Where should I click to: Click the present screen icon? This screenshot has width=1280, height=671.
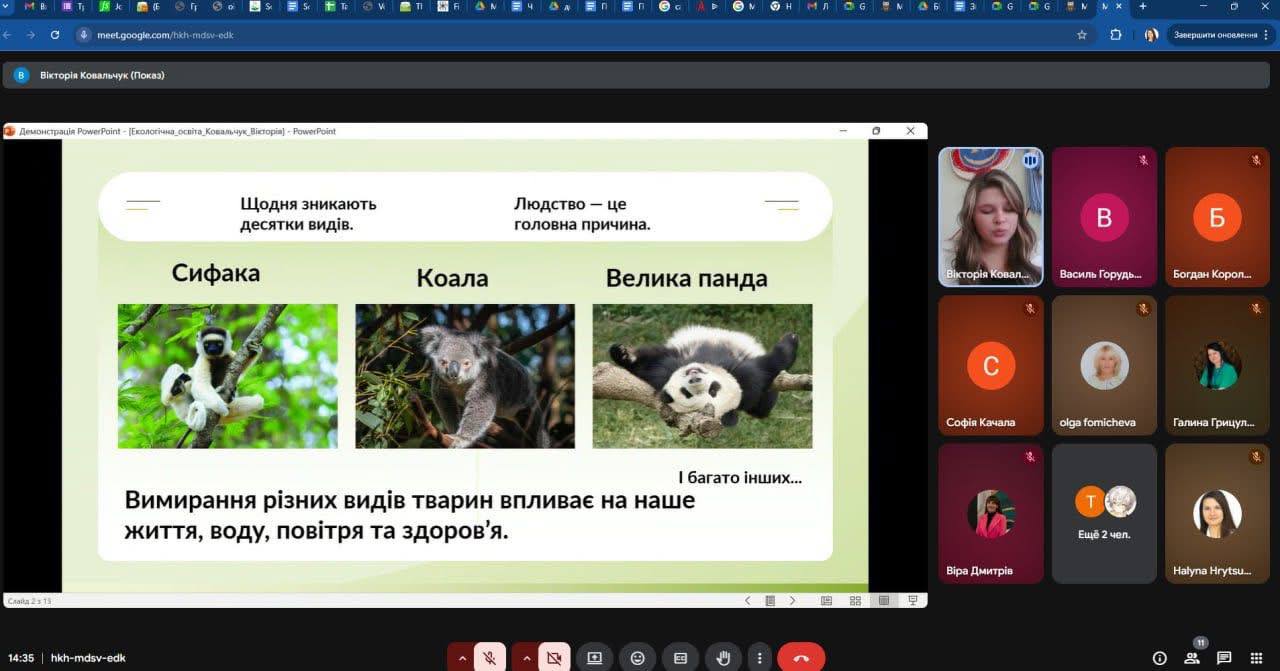pos(595,658)
